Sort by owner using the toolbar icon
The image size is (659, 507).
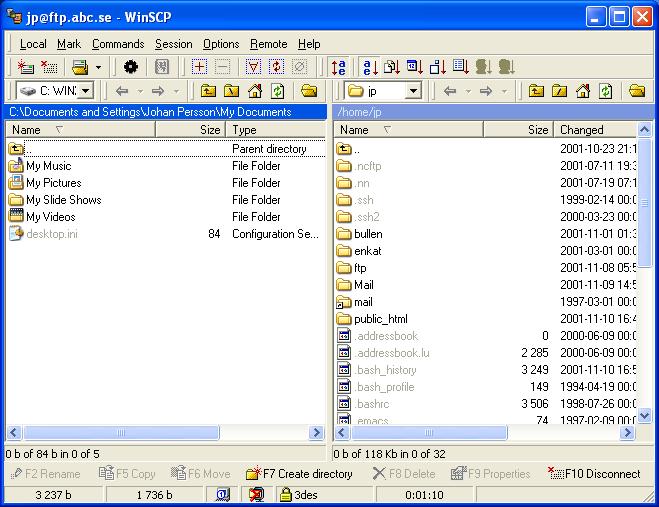pos(483,67)
